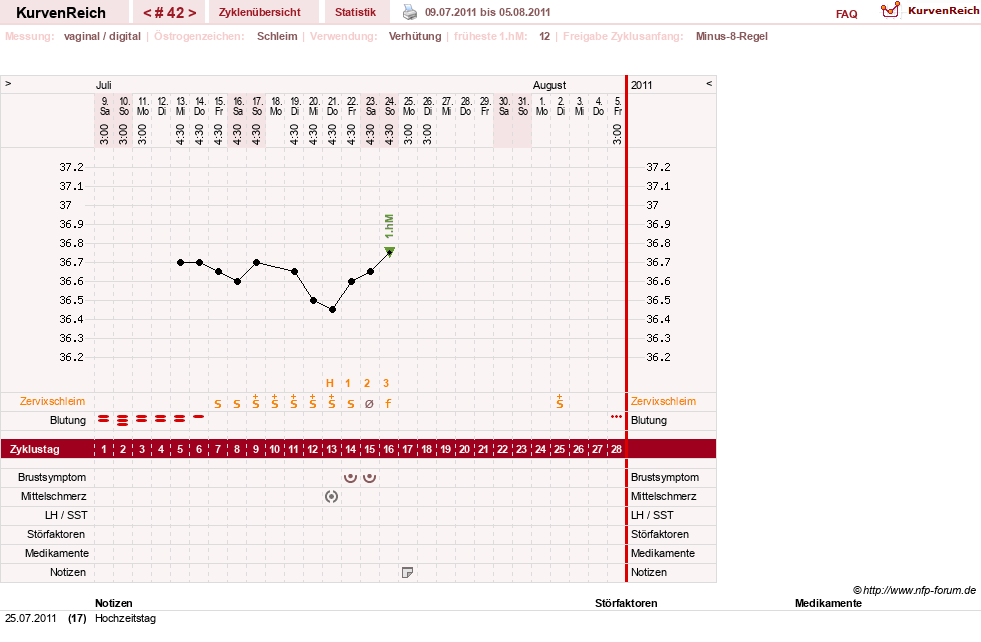The width and height of the screenshot is (981, 642).
Task: Expand chart with the '>' arrow at top left
Action: coord(8,83)
